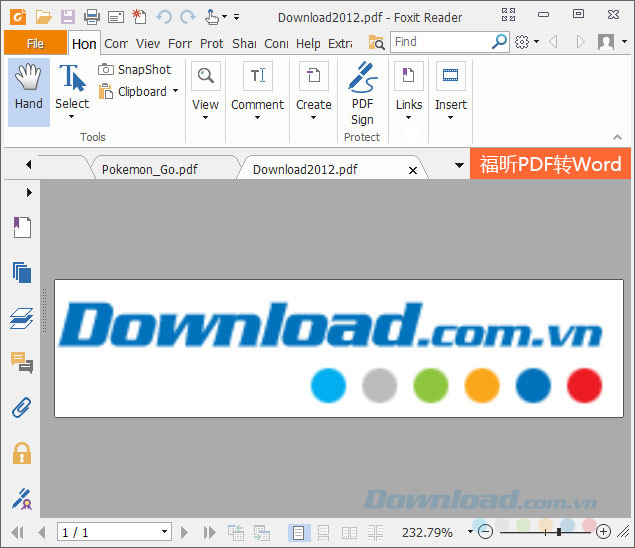The width and height of the screenshot is (635, 548).
Task: Open the Layers panel in sidebar
Action: [x=22, y=318]
